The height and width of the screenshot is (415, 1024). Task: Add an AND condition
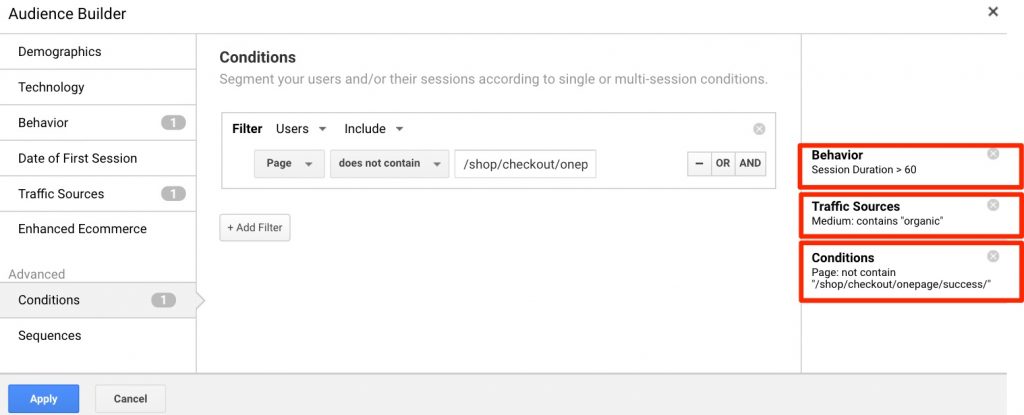click(x=750, y=163)
